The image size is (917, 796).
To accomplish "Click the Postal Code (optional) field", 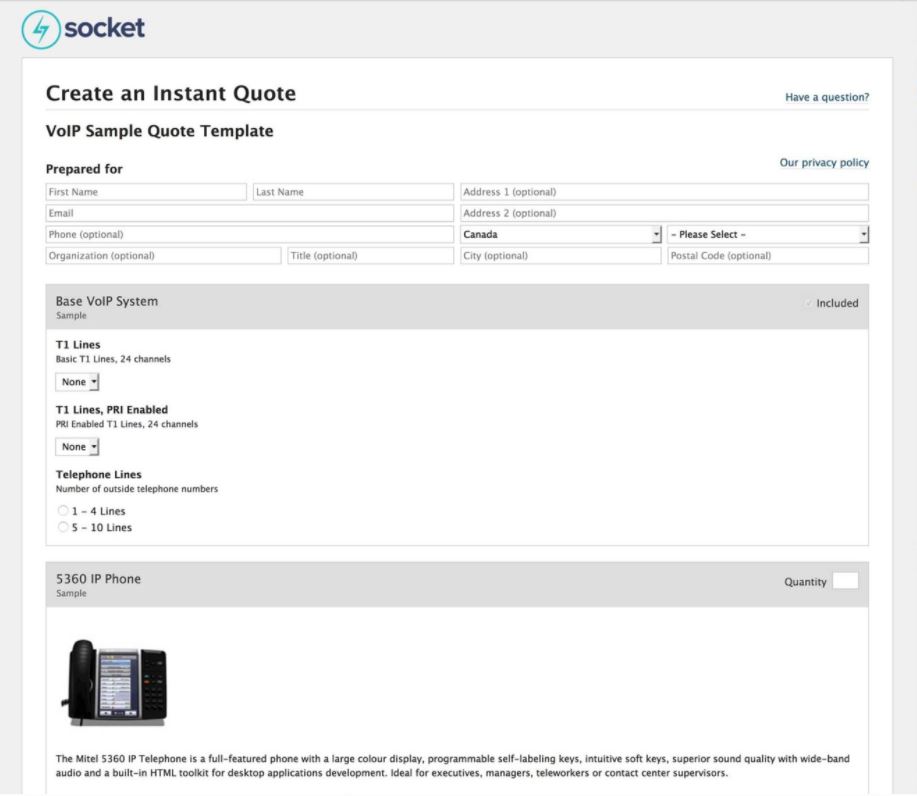I will 767,255.
